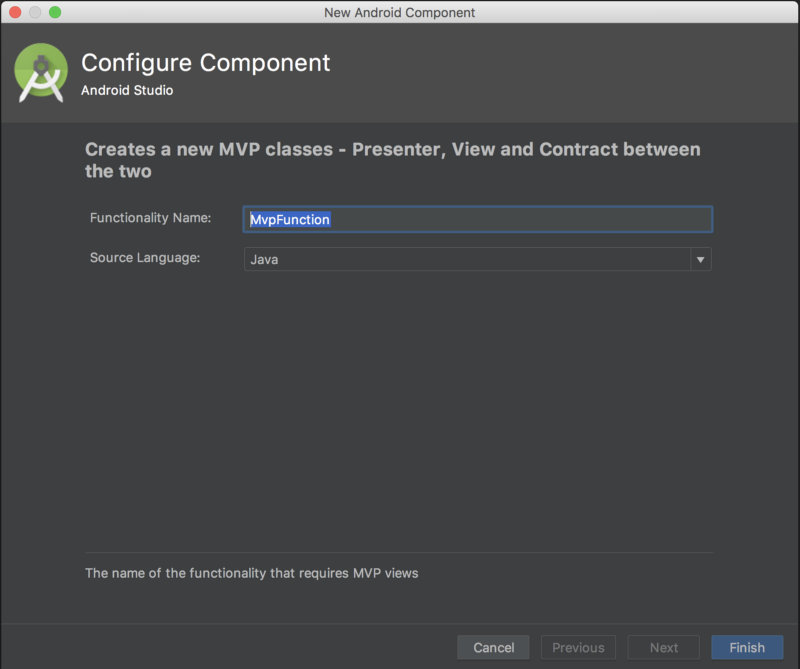800x669 pixels.
Task: Click the New Android Component title bar
Action: [400, 12]
